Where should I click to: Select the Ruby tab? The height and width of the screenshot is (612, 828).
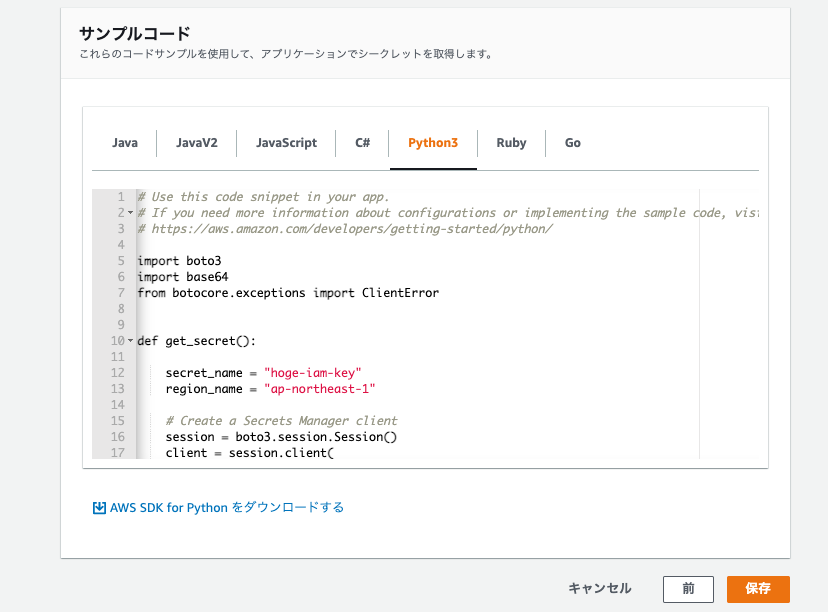coord(511,143)
